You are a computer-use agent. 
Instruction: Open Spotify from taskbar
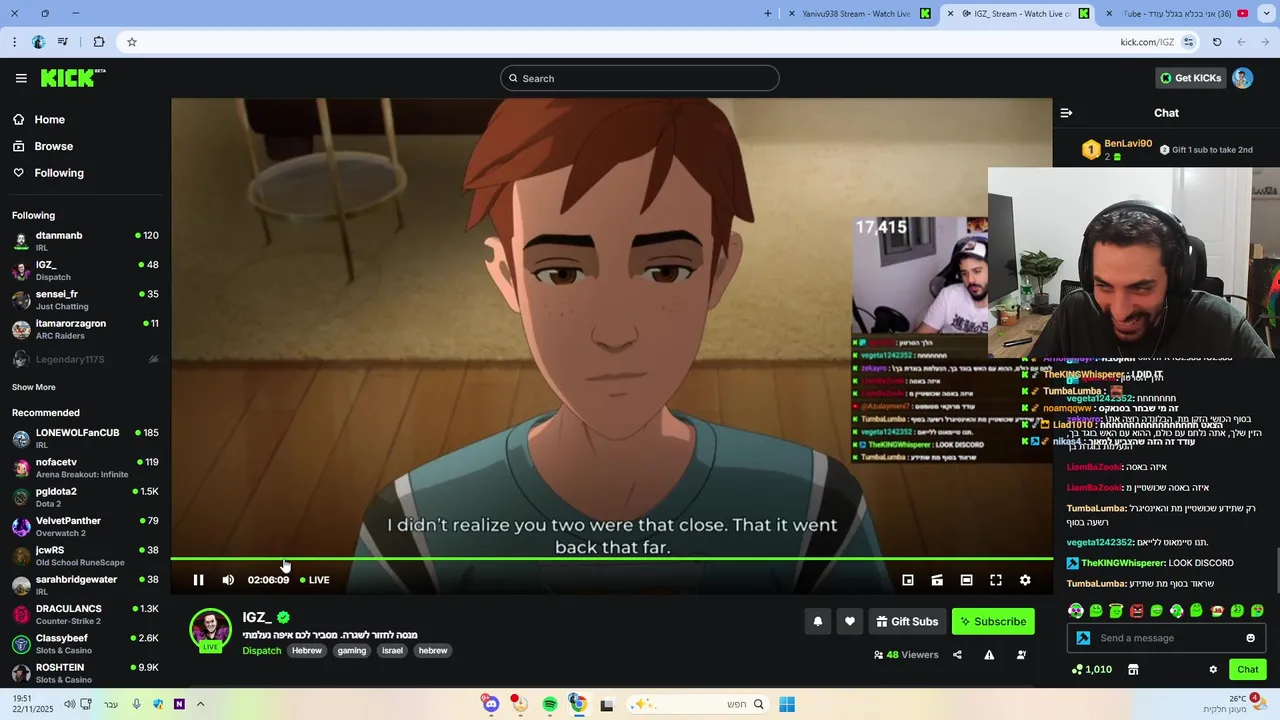550,704
